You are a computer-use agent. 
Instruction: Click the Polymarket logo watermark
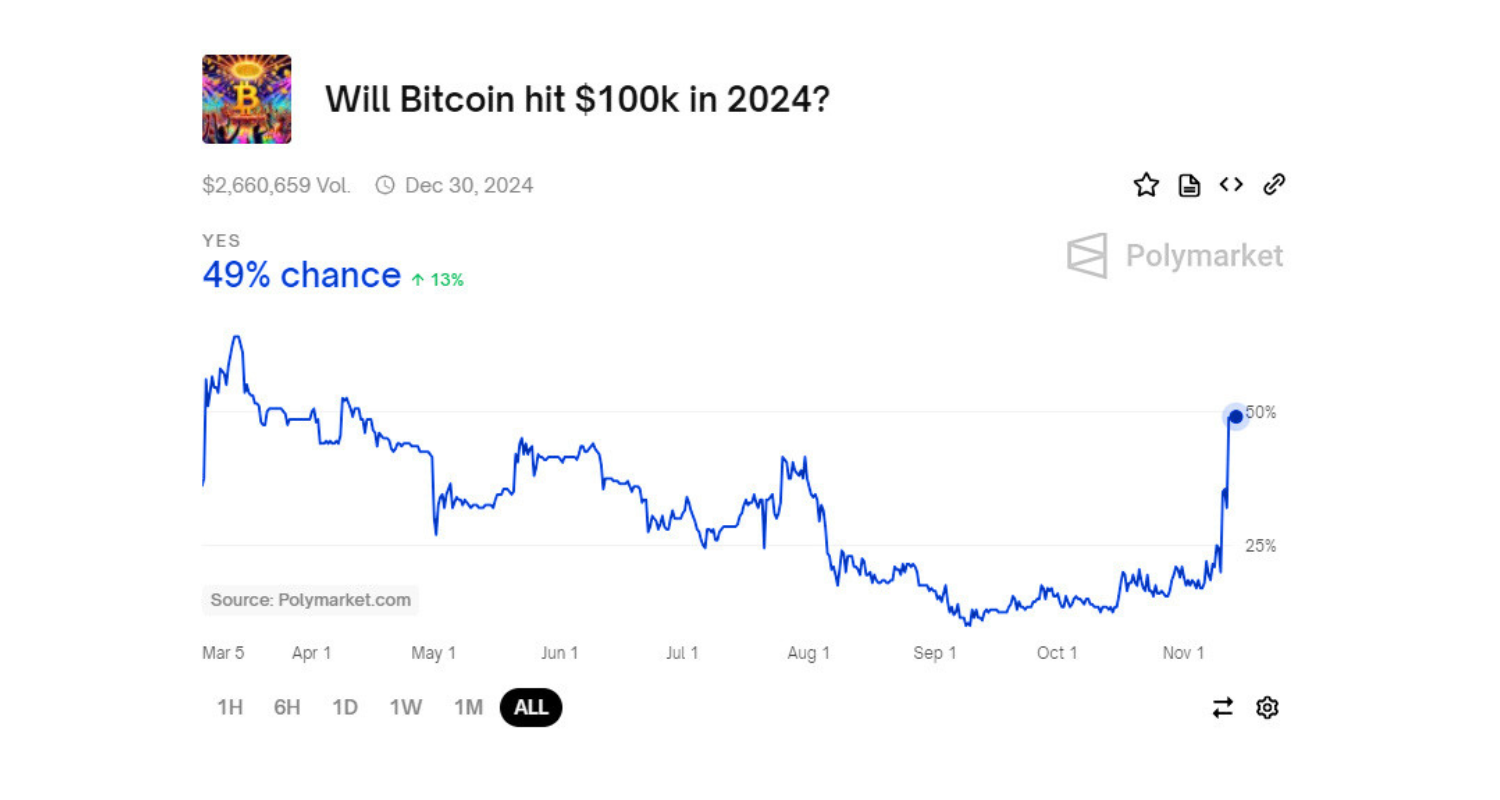click(x=1175, y=256)
